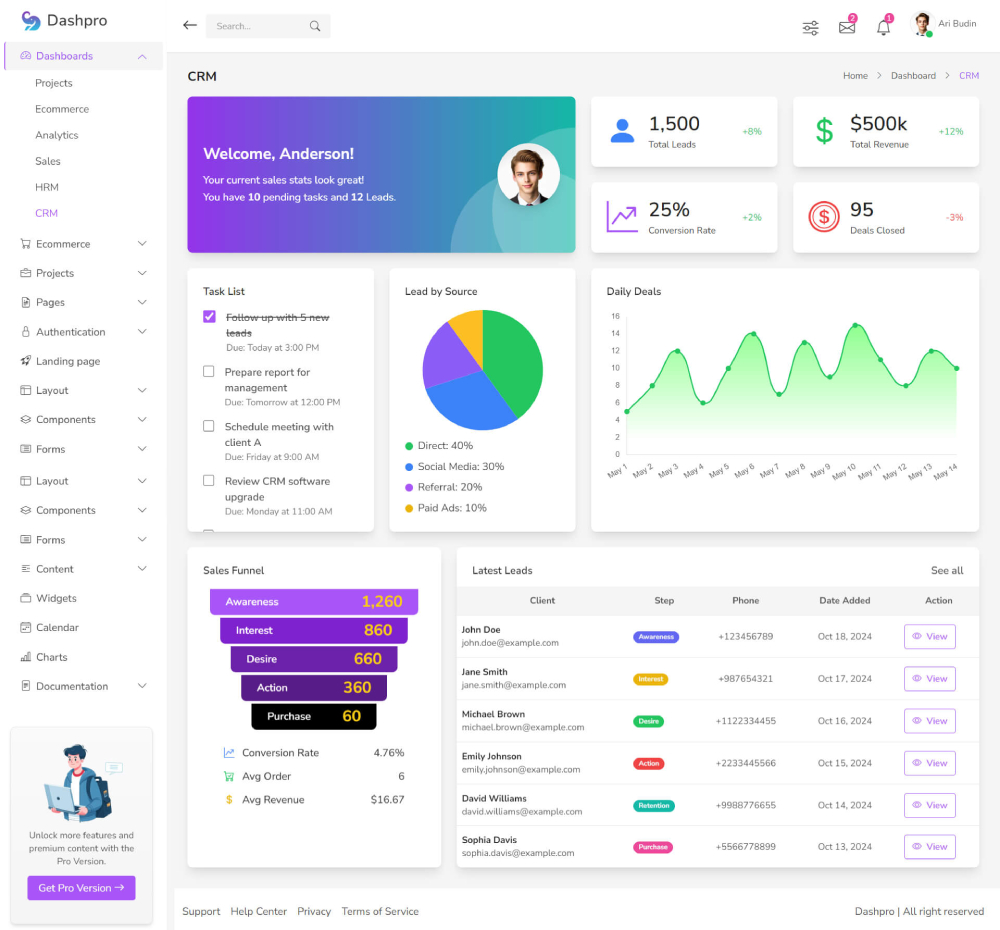Open 'See all' latest leads link
The image size is (1000, 930).
(x=946, y=569)
